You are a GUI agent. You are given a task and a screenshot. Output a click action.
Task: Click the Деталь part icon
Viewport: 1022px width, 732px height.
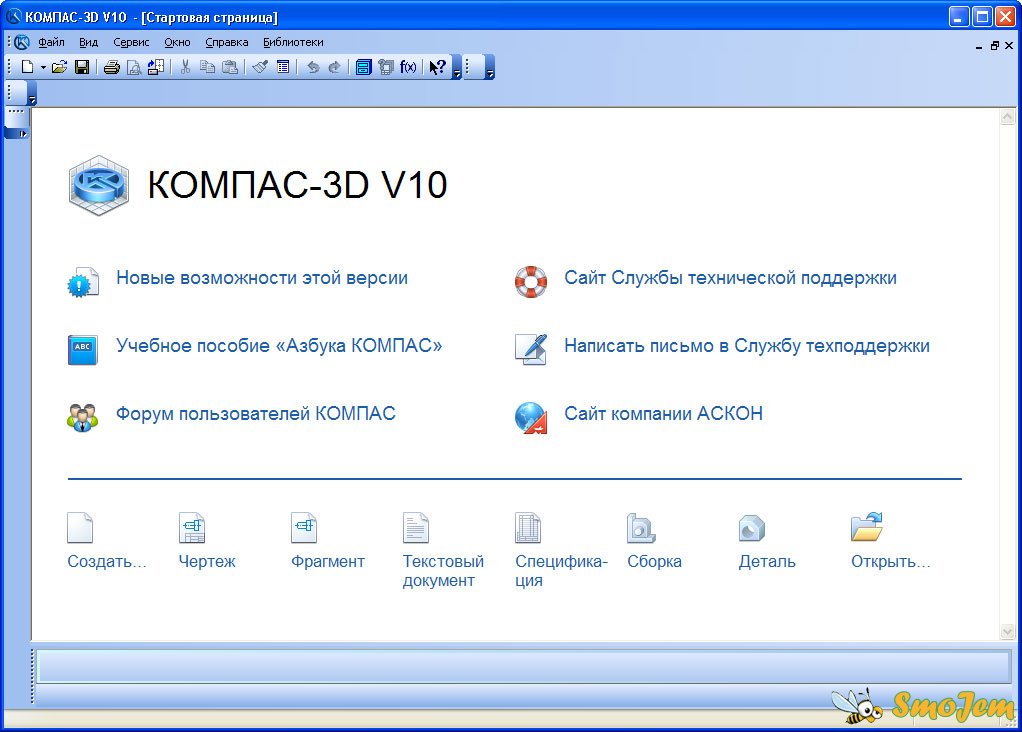point(752,527)
